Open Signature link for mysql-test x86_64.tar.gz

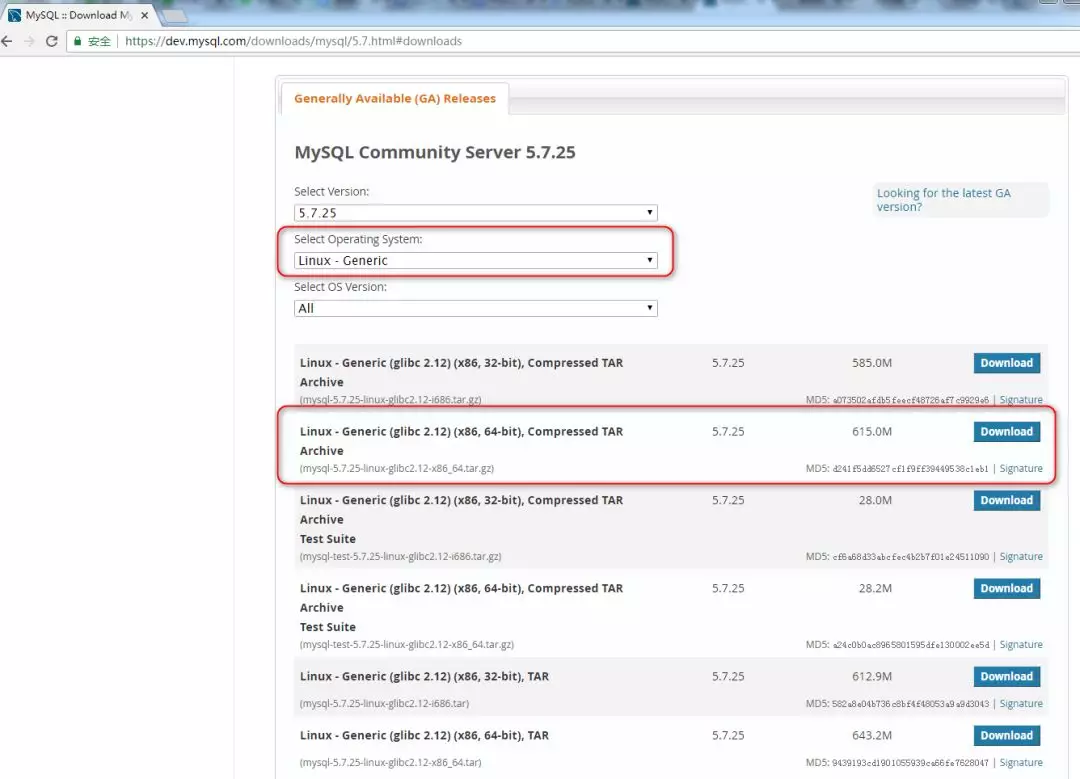pos(1021,645)
